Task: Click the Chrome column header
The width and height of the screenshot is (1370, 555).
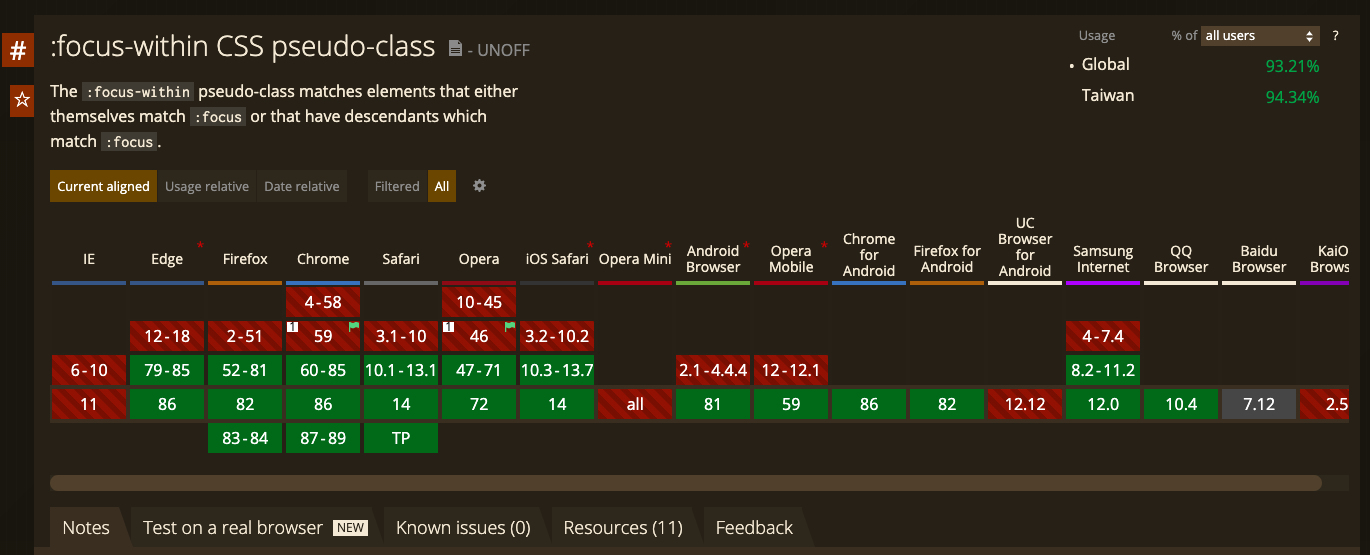Action: [323, 259]
